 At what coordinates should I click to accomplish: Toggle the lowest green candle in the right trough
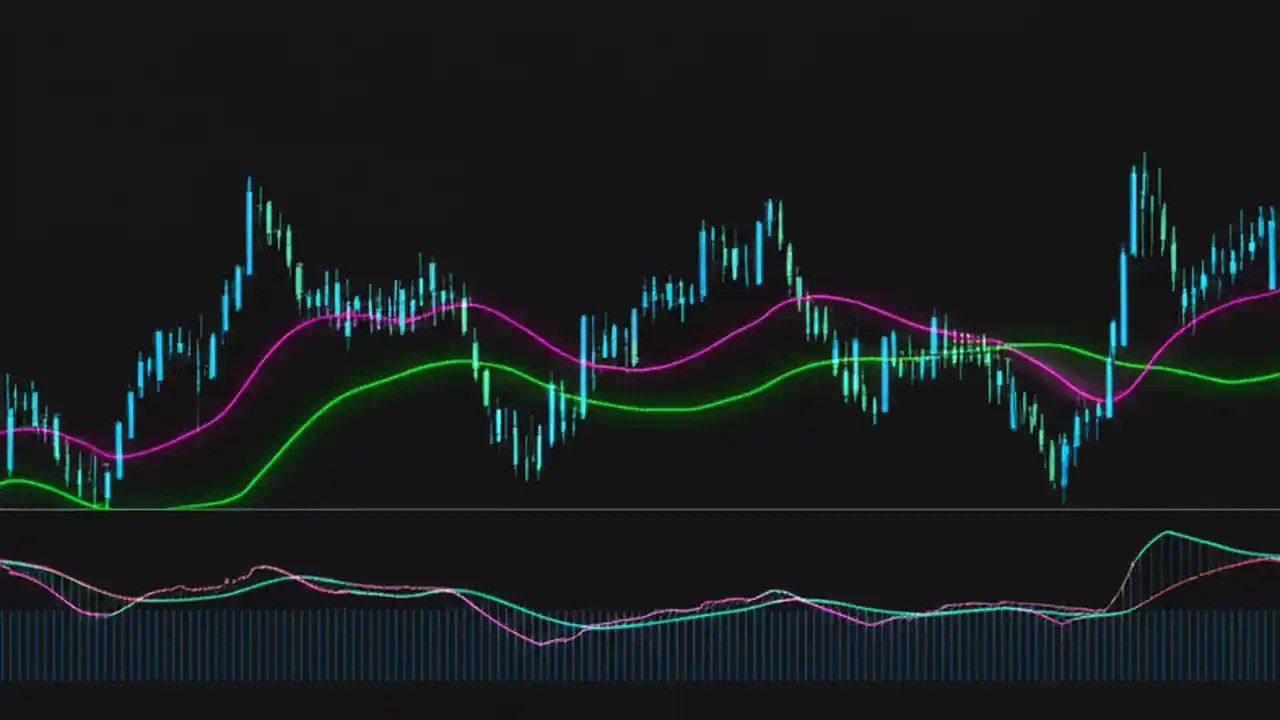tap(1055, 460)
